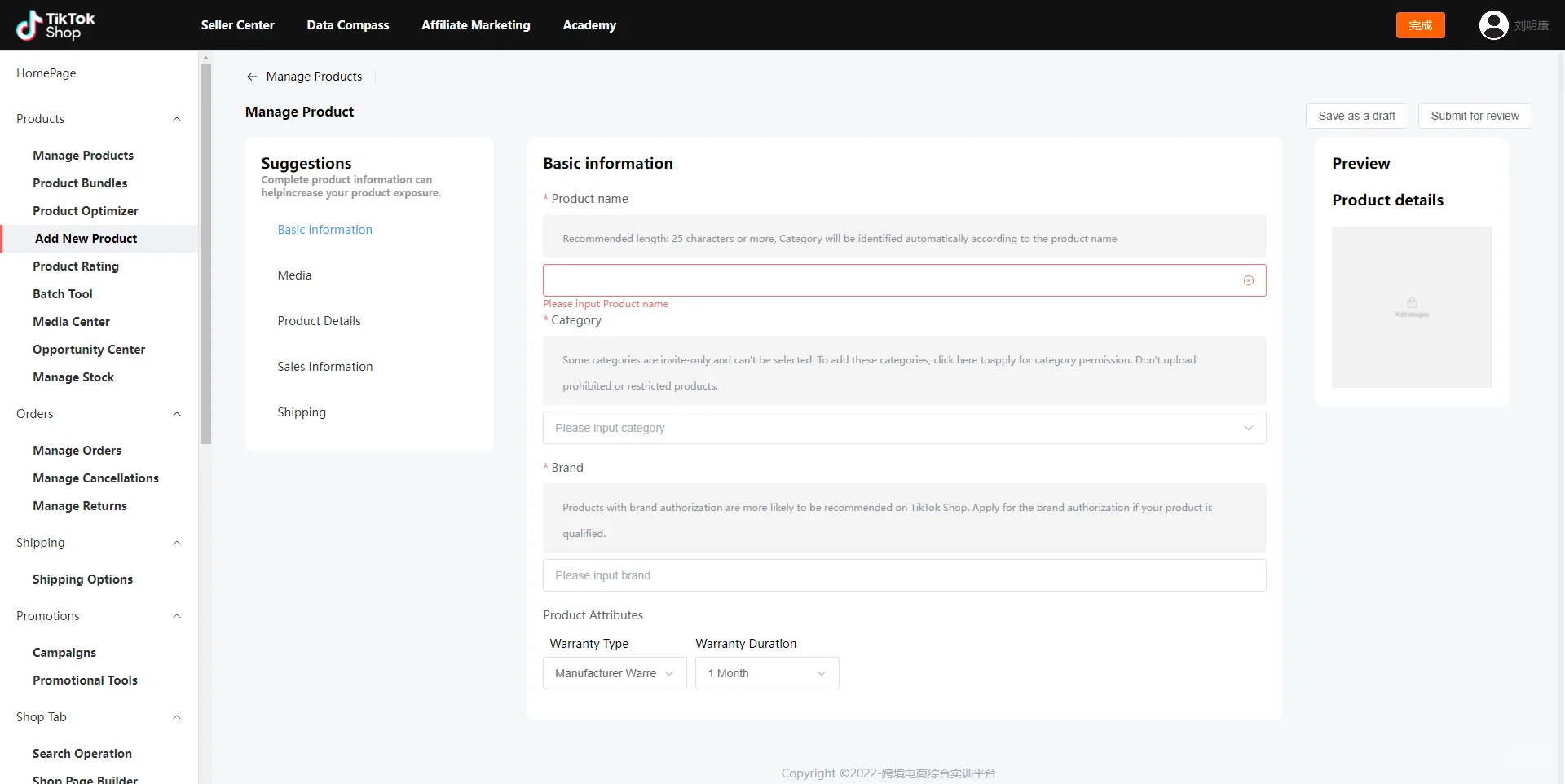
Task: Open the Warranty Duration dropdown
Action: point(767,673)
